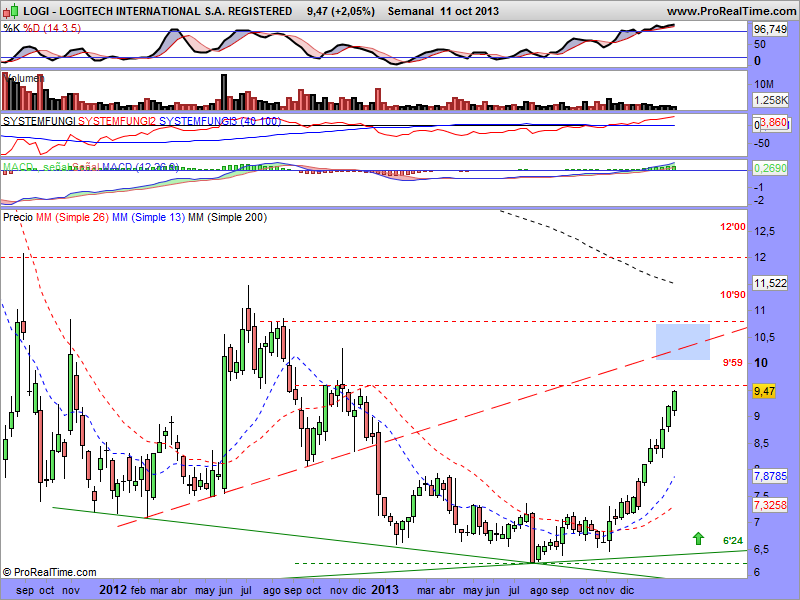800x600 pixels.
Task: Click the 2012 year on time axis
Action: pyautogui.click(x=112, y=590)
